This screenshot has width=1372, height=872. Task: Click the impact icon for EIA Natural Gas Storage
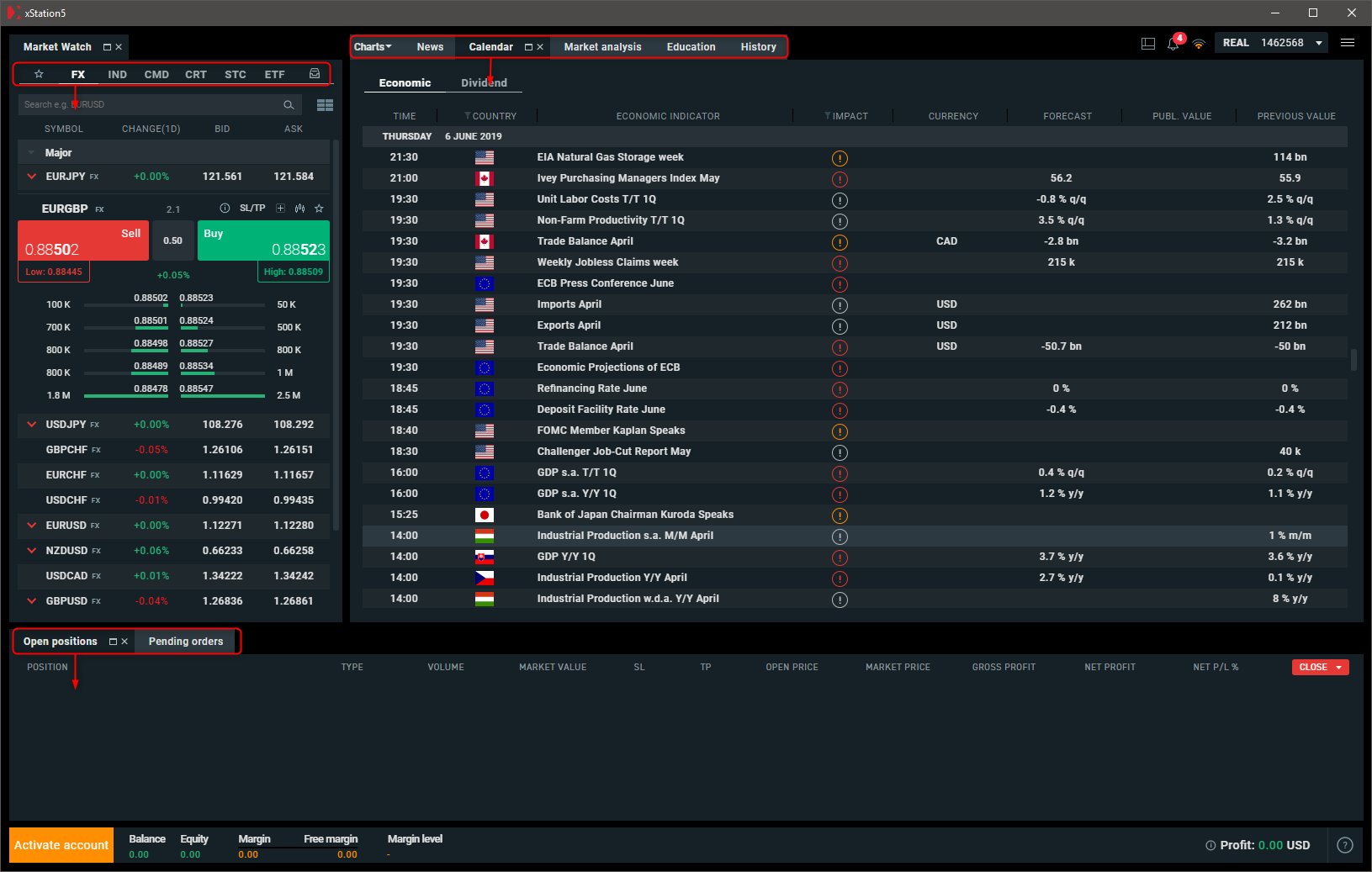pyautogui.click(x=840, y=157)
